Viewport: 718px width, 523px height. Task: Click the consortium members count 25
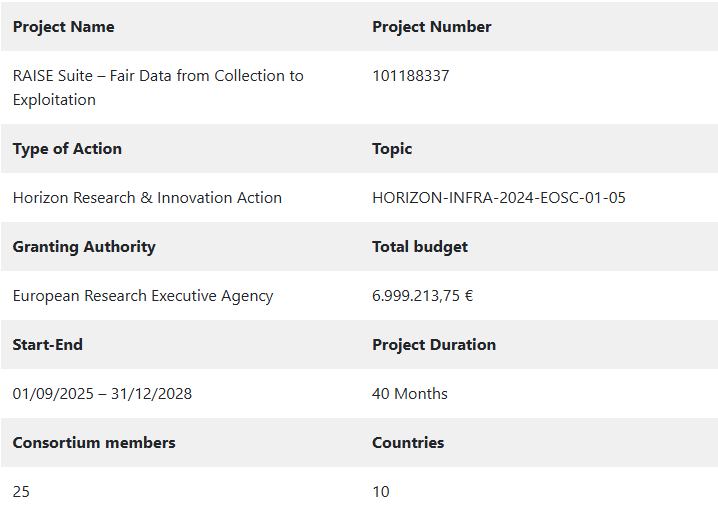coord(21,492)
